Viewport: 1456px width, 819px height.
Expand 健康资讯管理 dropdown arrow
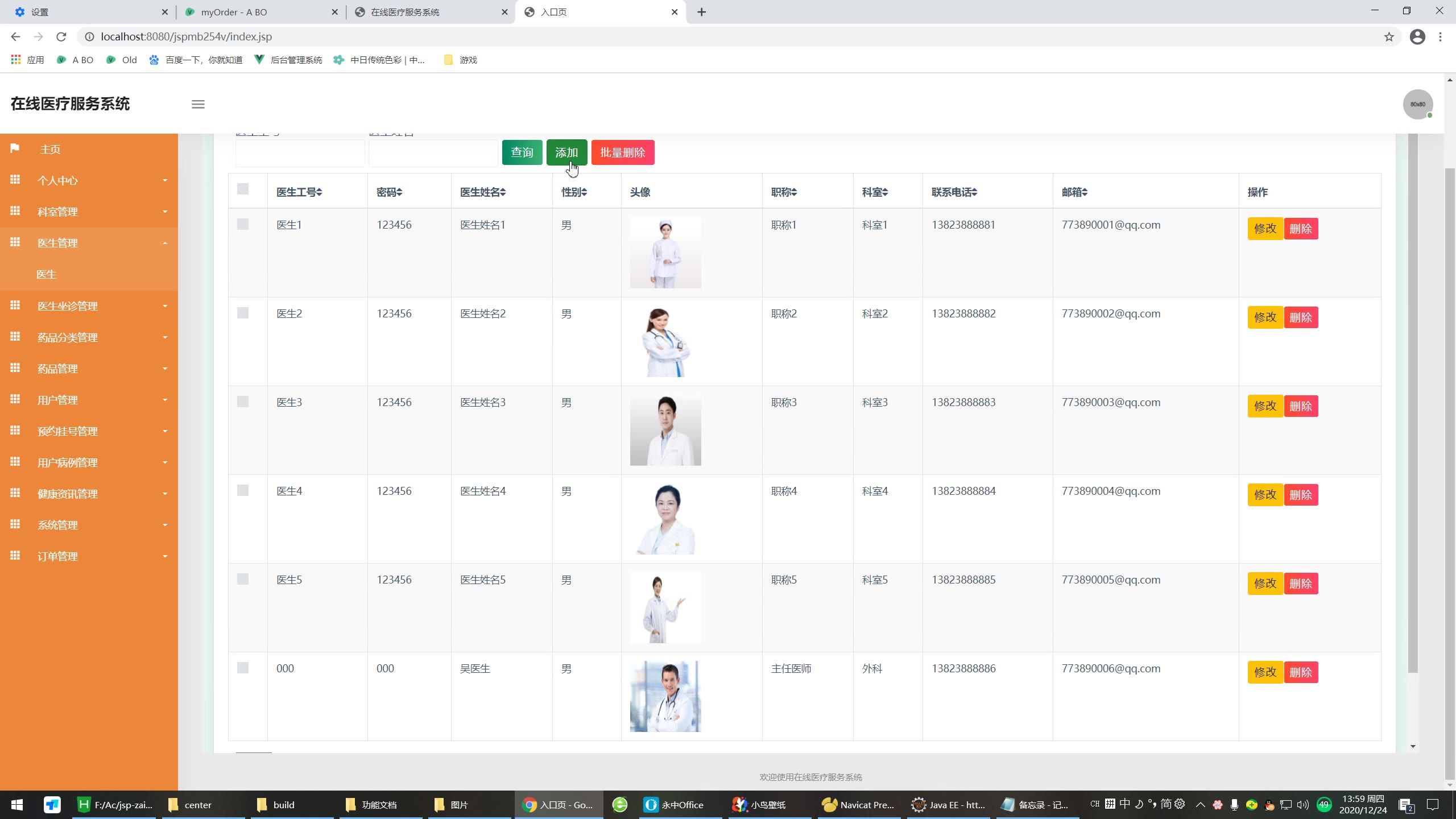(165, 494)
